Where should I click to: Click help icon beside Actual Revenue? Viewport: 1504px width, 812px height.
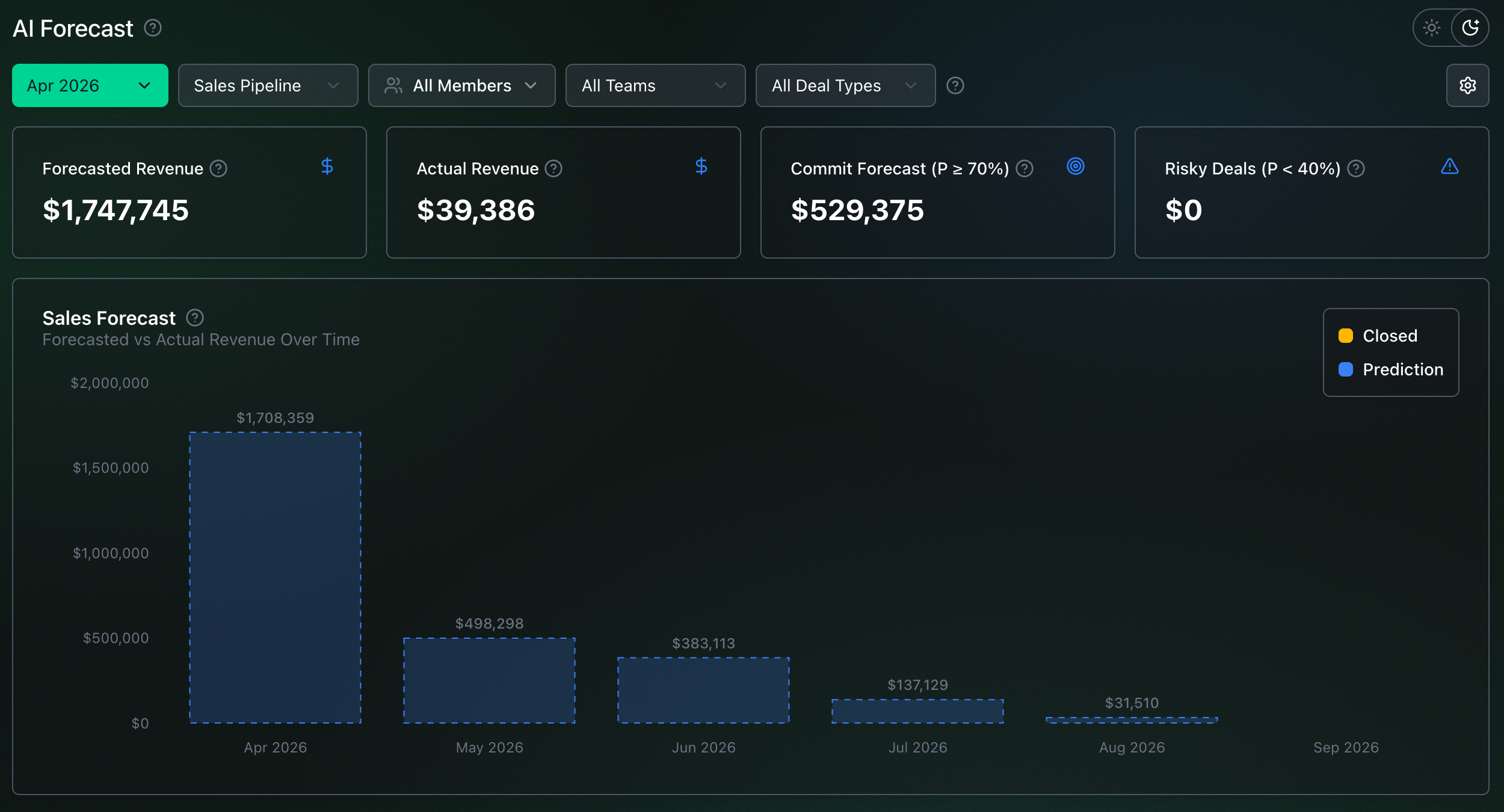tap(553, 169)
